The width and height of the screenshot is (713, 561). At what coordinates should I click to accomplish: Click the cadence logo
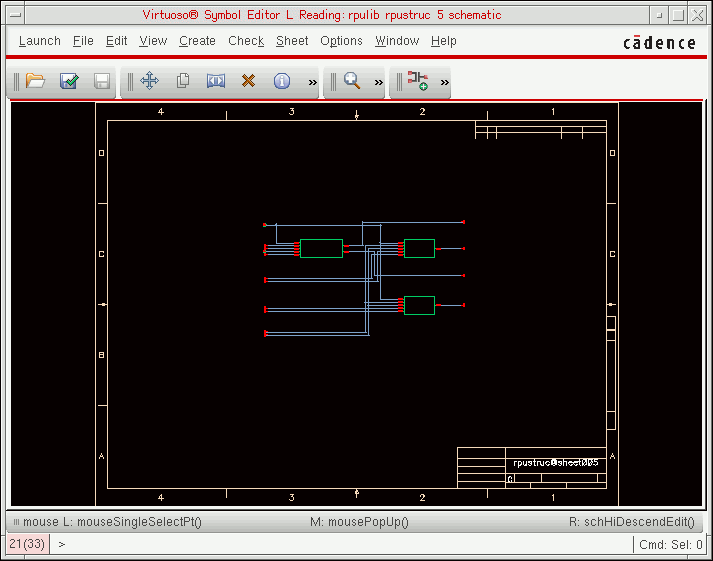click(x=659, y=42)
